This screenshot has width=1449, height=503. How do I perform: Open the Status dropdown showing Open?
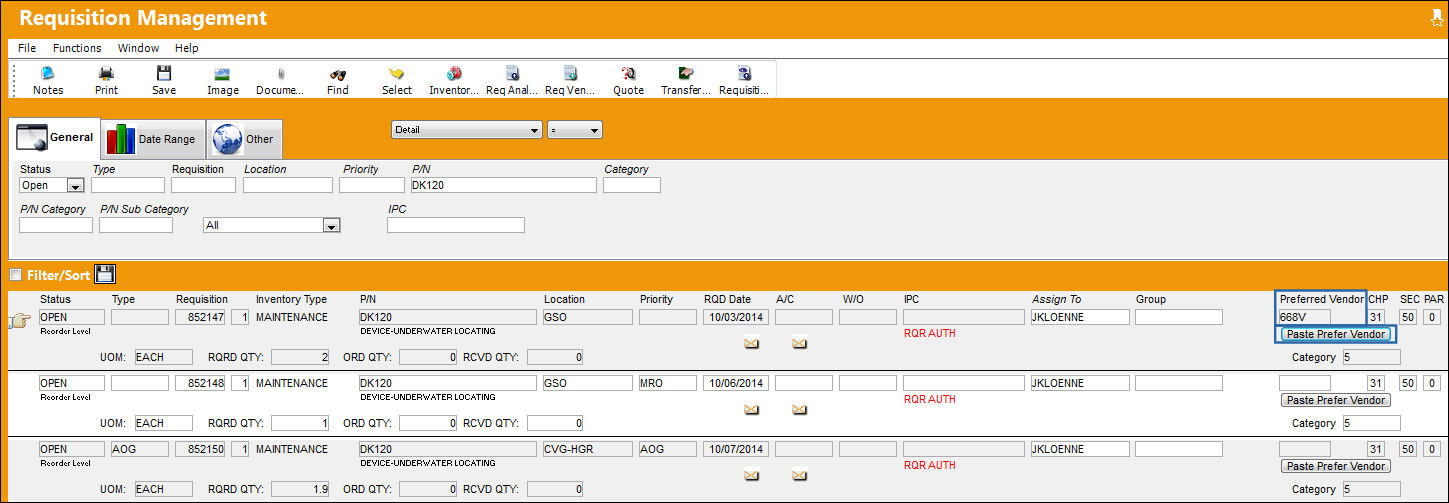[74, 186]
